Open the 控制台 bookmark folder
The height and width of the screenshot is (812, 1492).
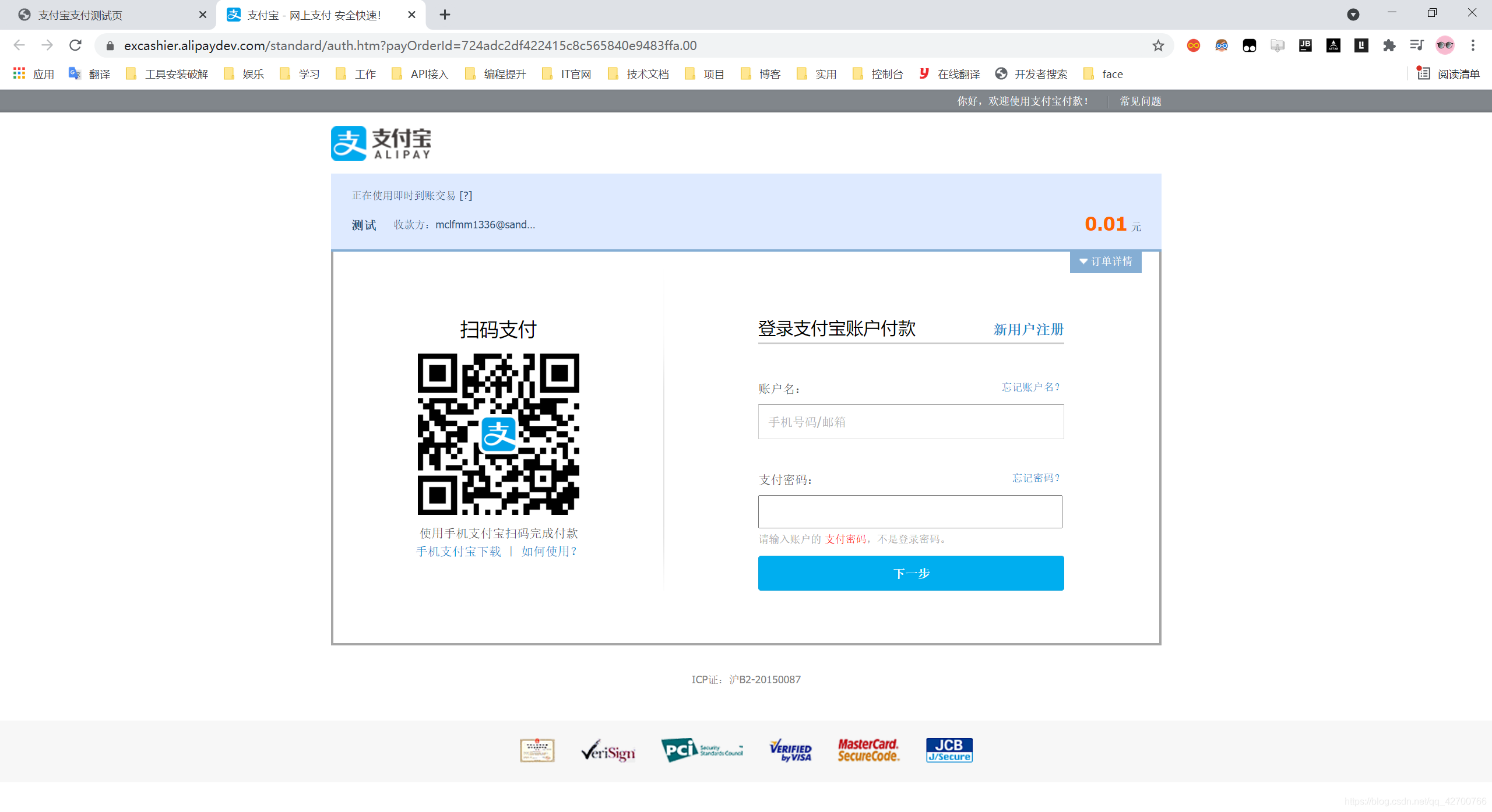point(878,74)
